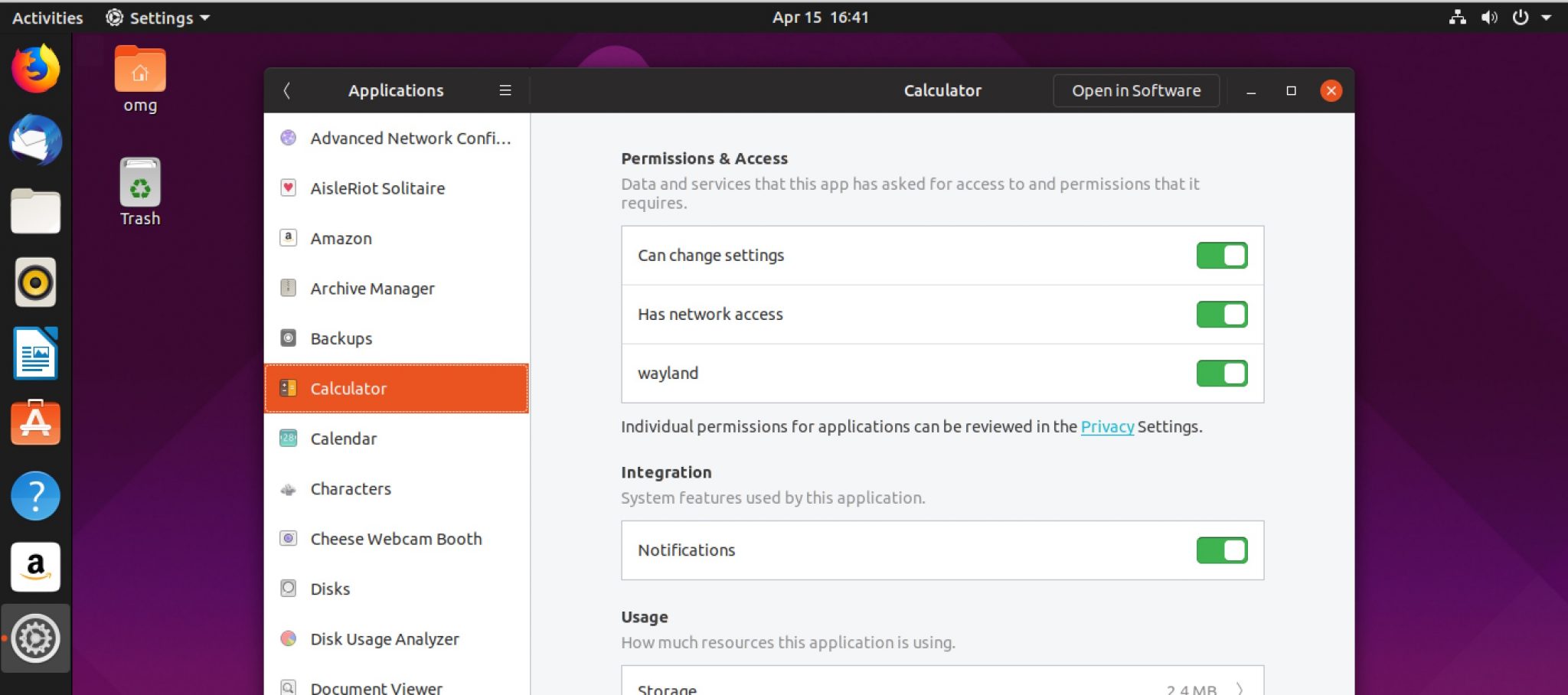This screenshot has height=695, width=1568.
Task: Open Firefox from the dock
Action: (35, 68)
